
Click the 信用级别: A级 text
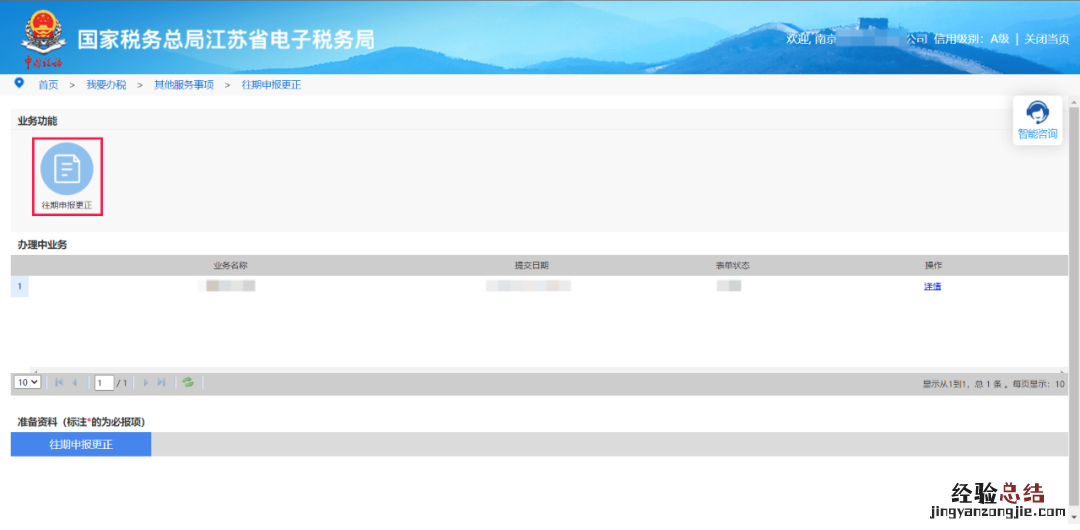pyautogui.click(x=971, y=39)
